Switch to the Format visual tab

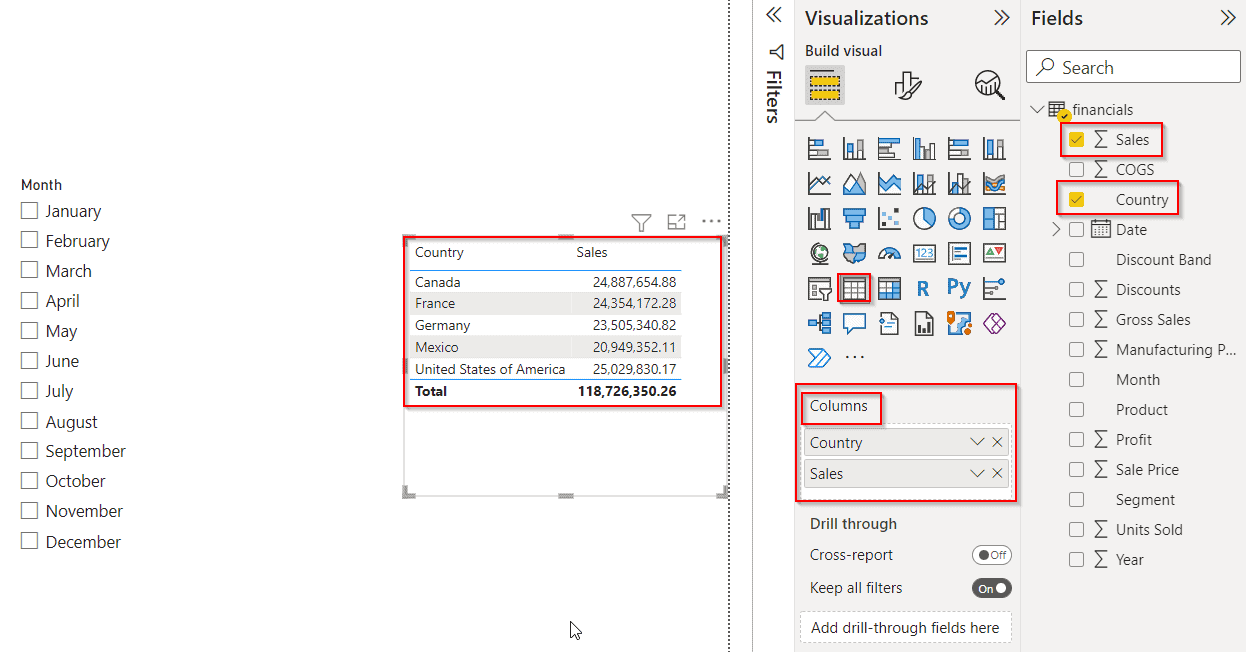(908, 86)
